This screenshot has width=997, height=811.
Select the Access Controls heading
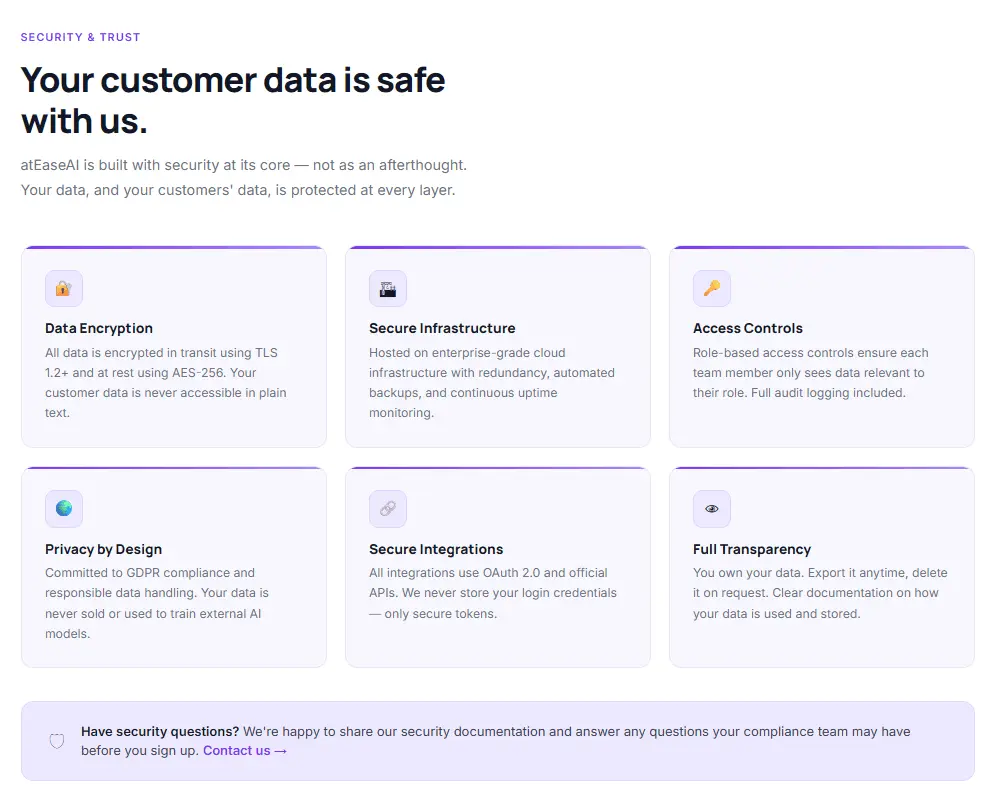tap(748, 328)
